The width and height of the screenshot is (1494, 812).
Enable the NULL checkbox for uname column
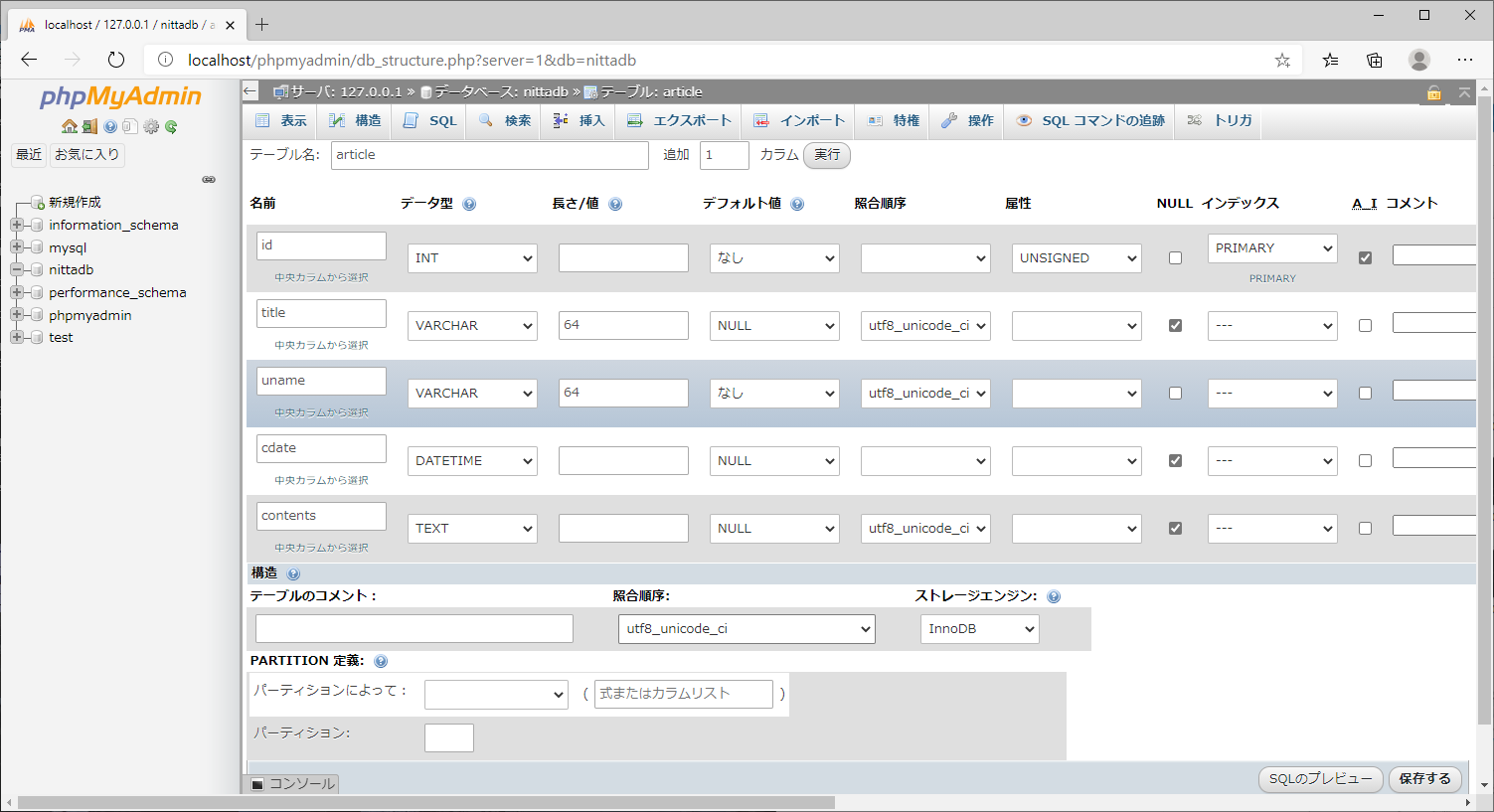pyautogui.click(x=1175, y=393)
